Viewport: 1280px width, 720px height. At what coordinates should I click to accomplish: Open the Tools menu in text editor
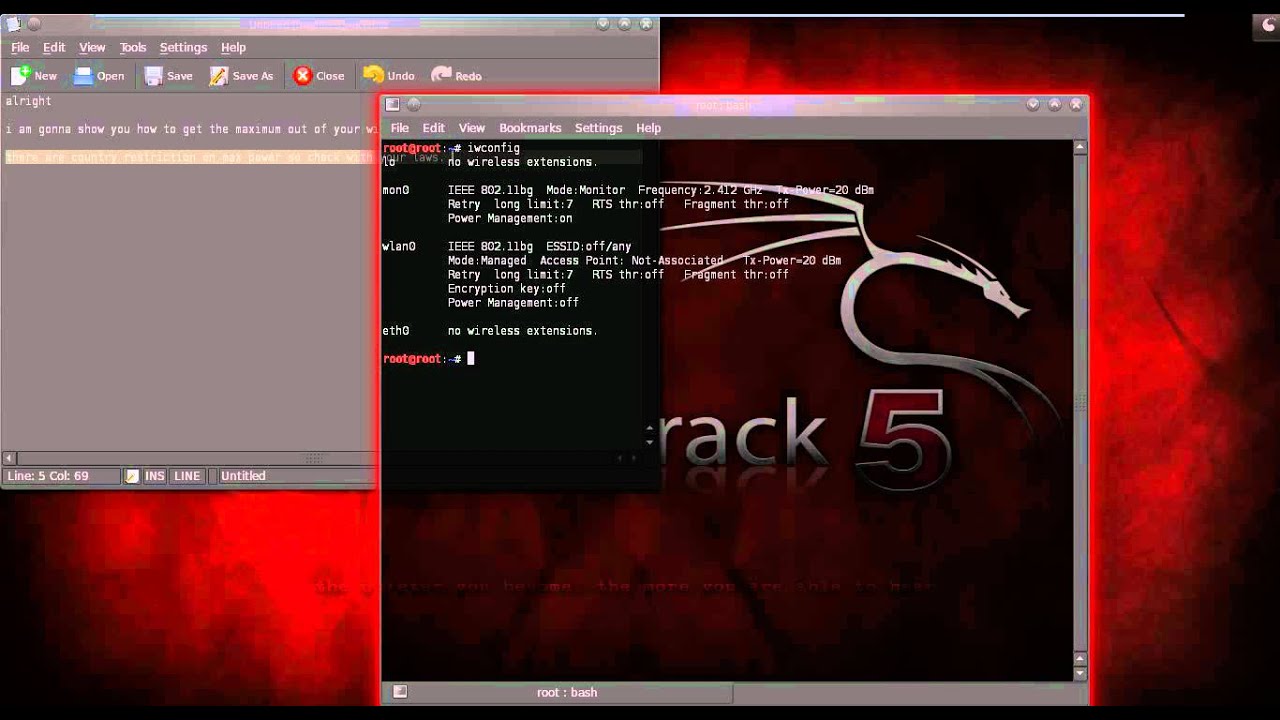133,47
